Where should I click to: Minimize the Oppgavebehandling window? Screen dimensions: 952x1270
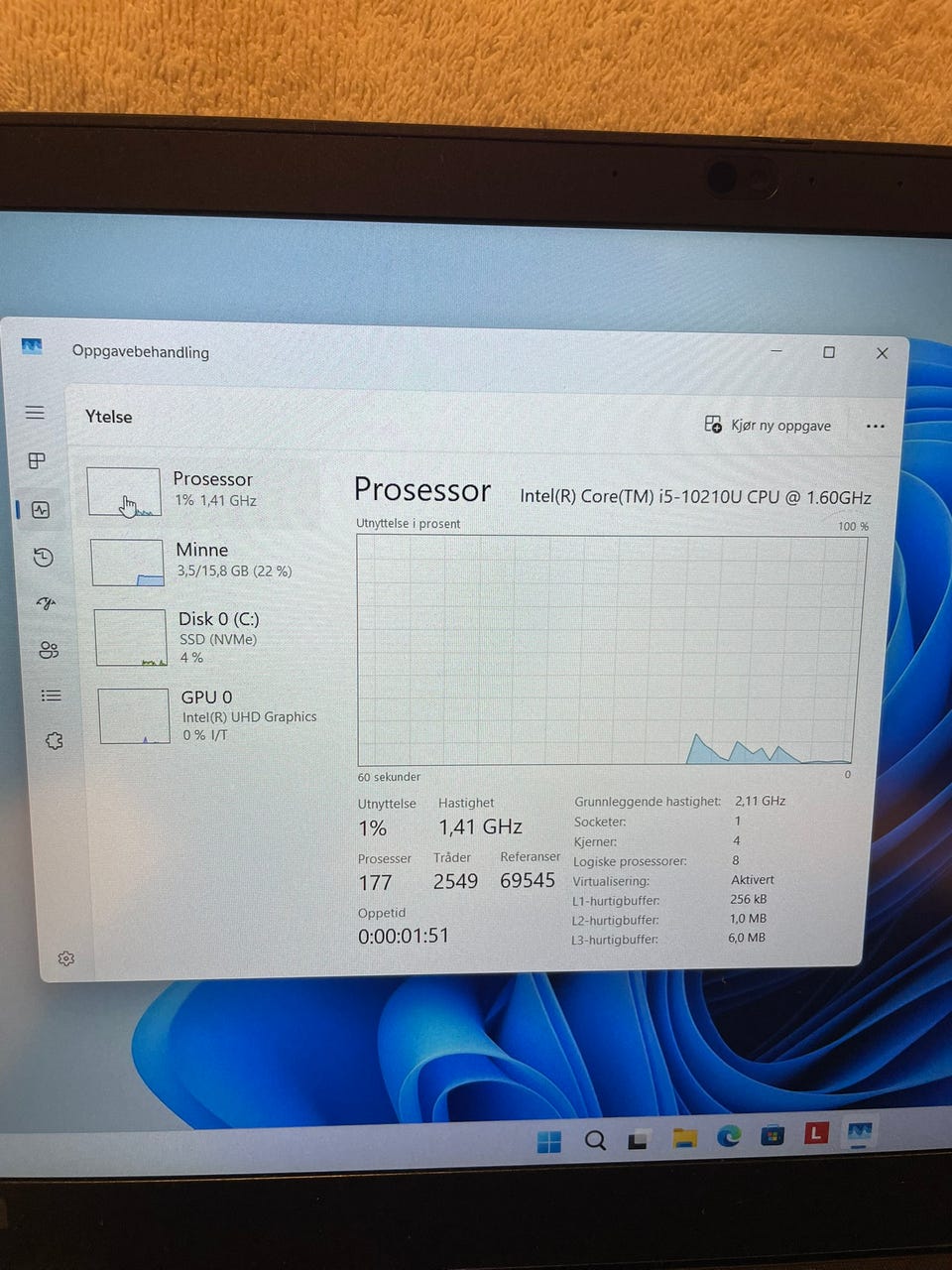click(776, 351)
